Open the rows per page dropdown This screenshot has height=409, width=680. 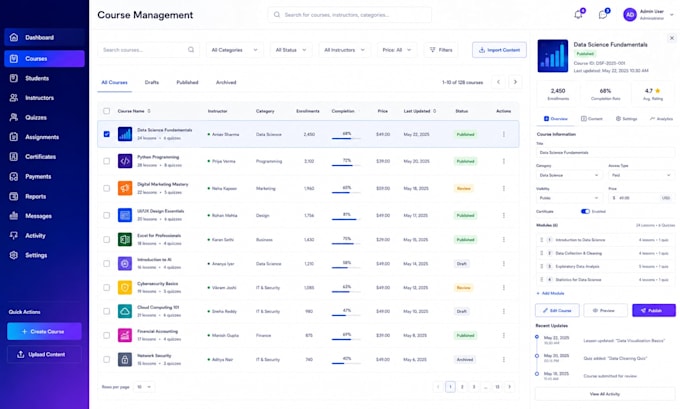(x=144, y=387)
